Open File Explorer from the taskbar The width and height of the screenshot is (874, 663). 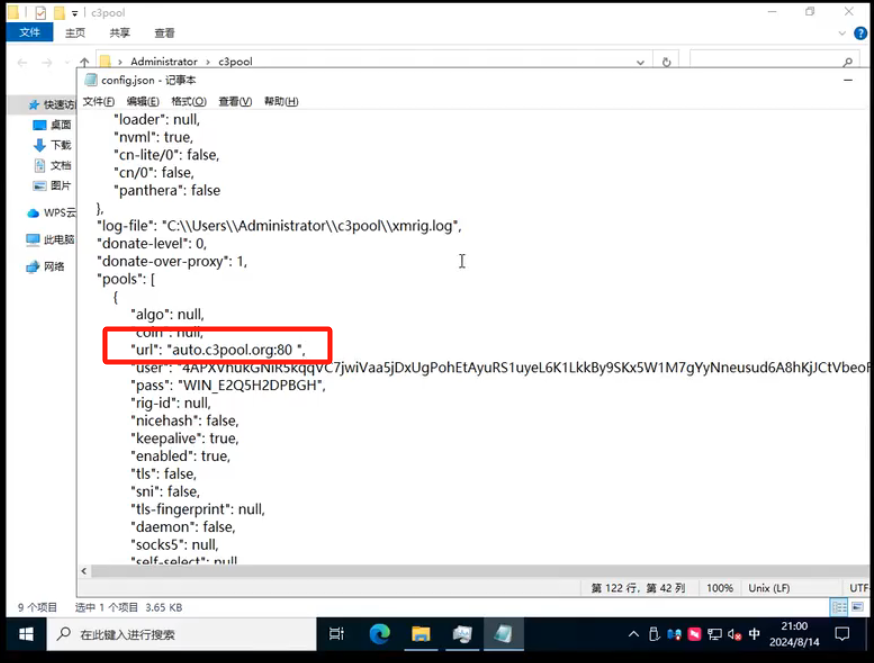coord(421,634)
